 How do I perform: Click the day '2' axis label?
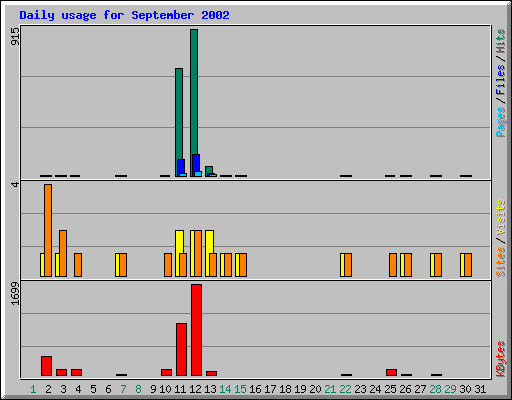tap(48, 389)
